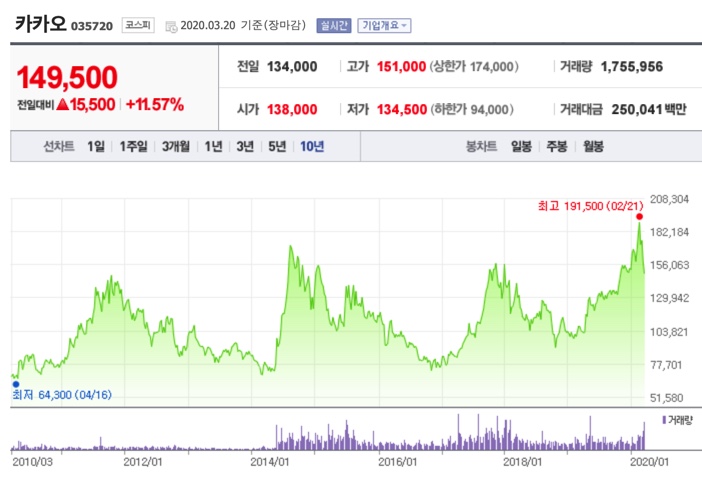Click the 최고 191,500 (02/21) label

coord(591,206)
